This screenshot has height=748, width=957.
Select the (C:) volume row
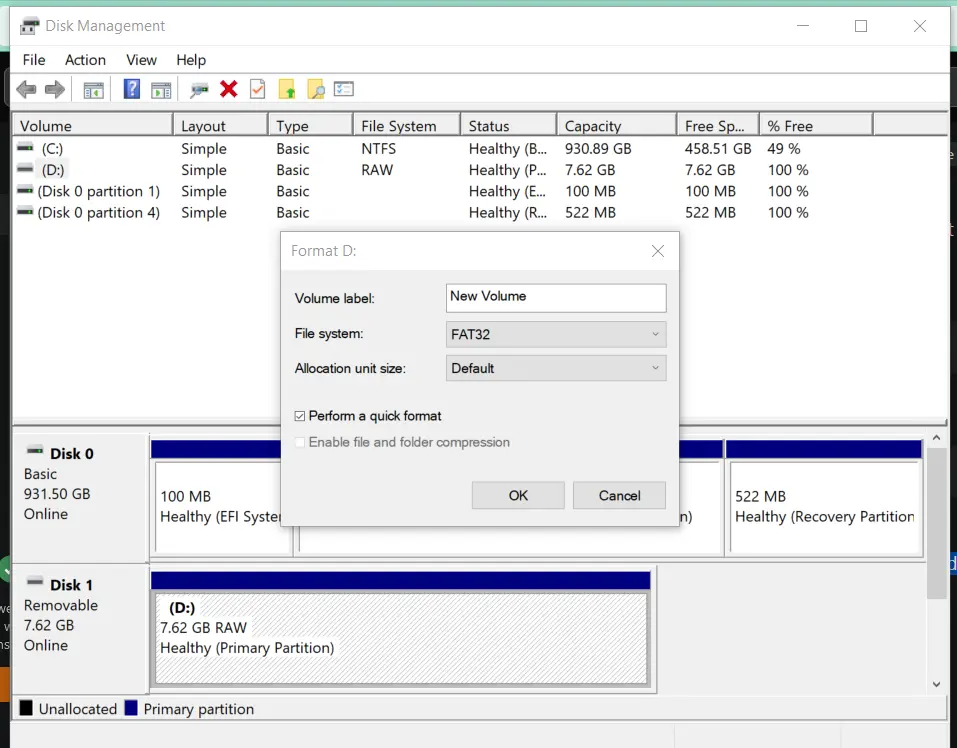click(52, 149)
